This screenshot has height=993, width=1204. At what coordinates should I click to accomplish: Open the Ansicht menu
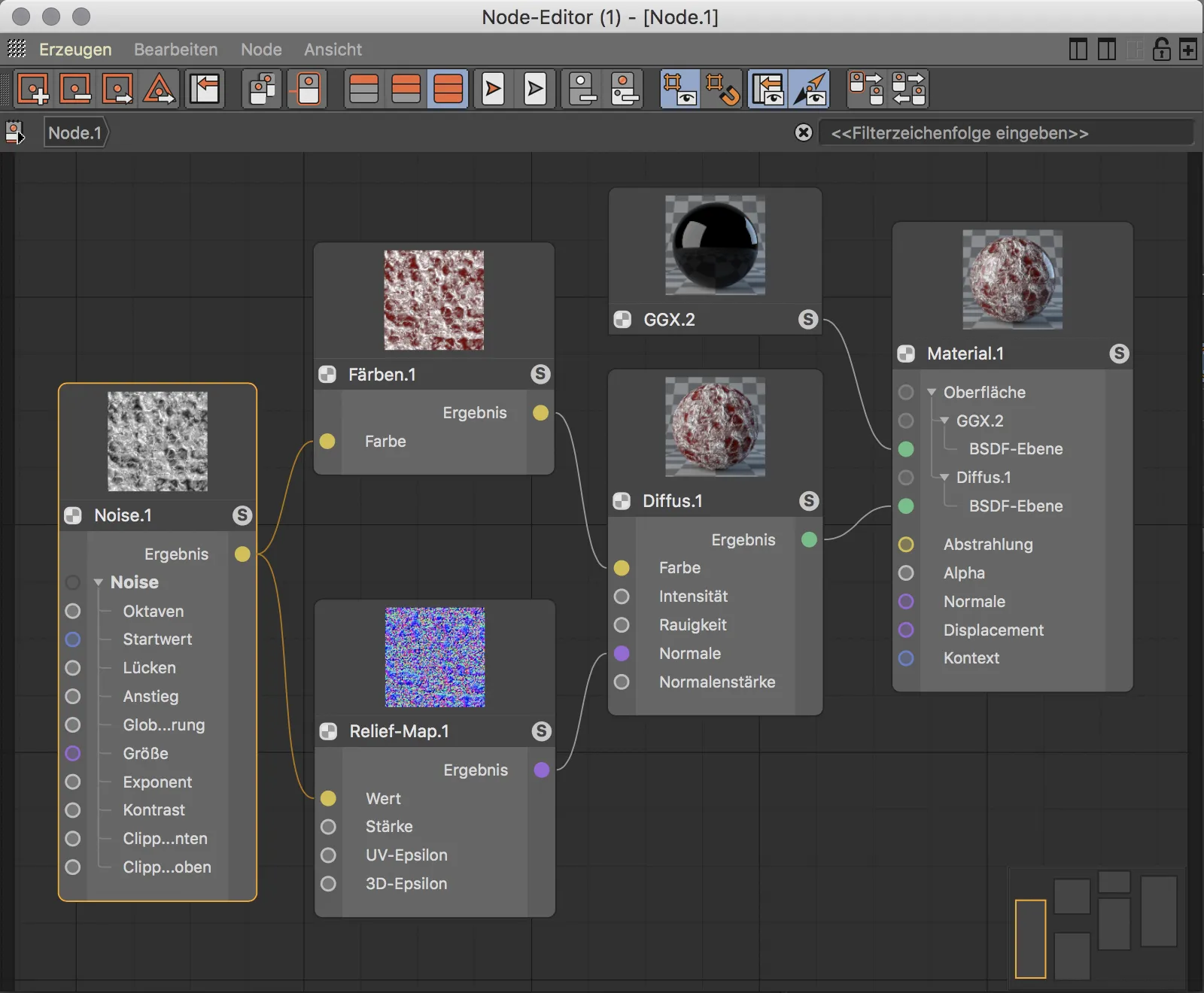333,50
